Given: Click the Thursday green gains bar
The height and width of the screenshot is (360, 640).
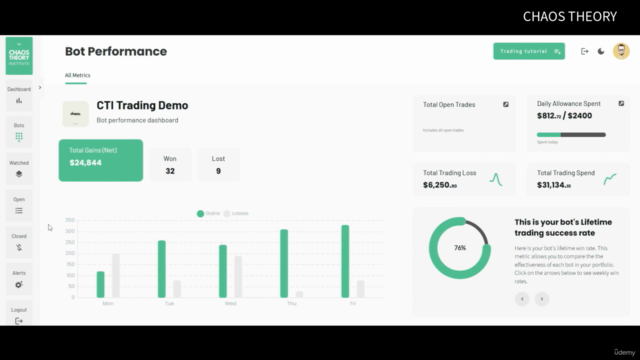Looking at the screenshot, I should [284, 264].
